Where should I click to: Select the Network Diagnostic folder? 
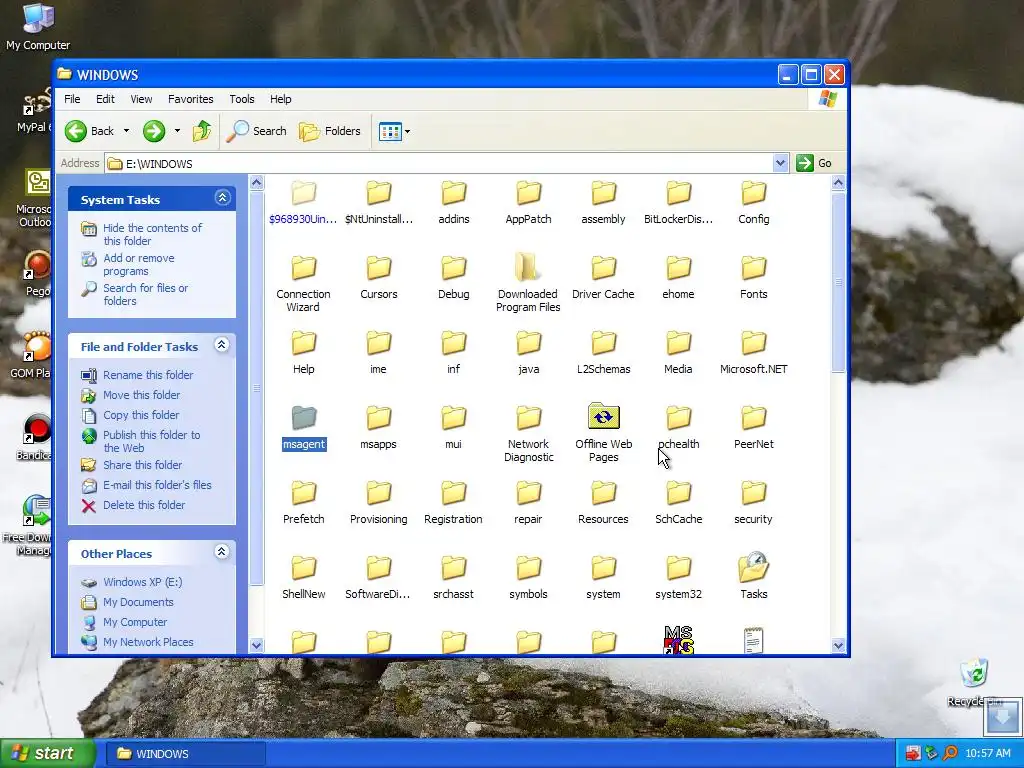point(528,434)
